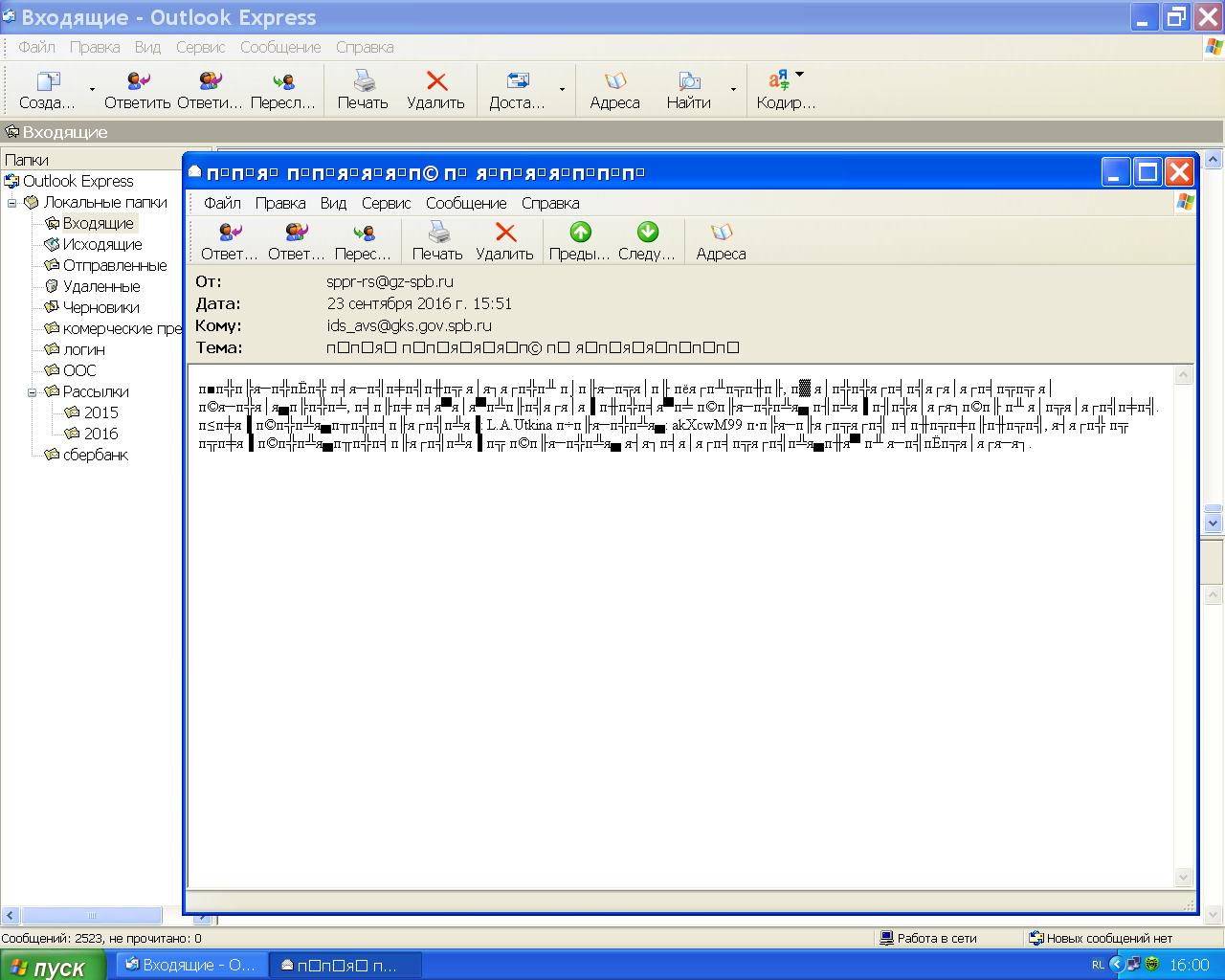Open Файл menu in the main Outlook window

pyautogui.click(x=37, y=47)
